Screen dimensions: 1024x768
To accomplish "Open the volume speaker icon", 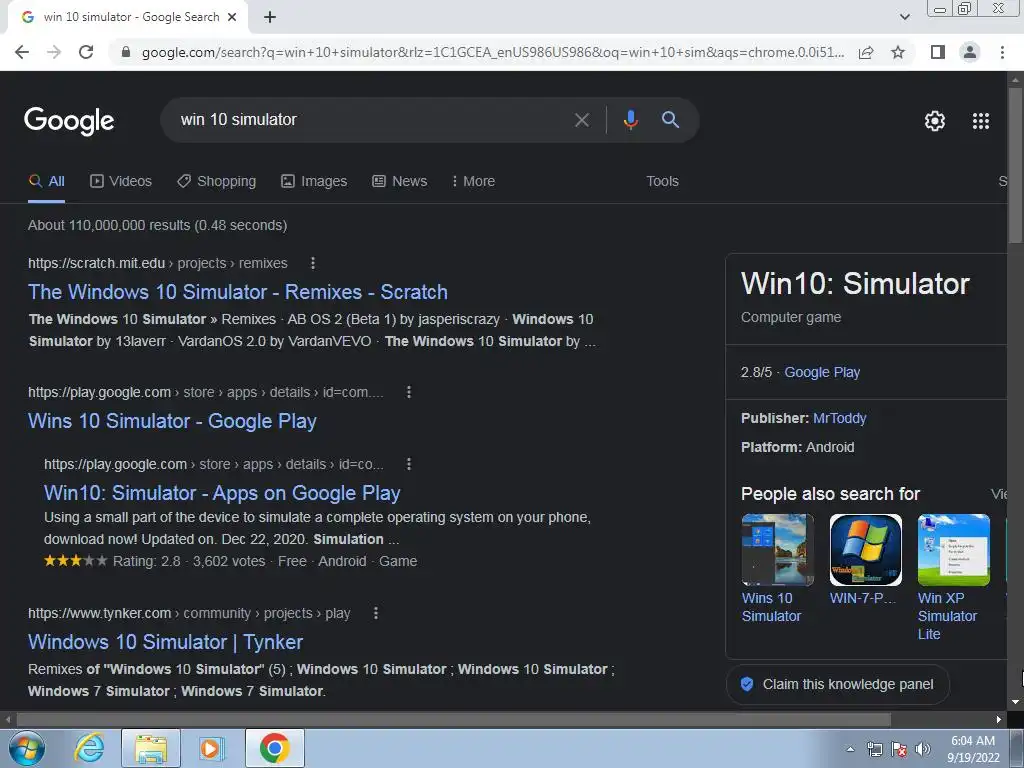I will coord(923,749).
